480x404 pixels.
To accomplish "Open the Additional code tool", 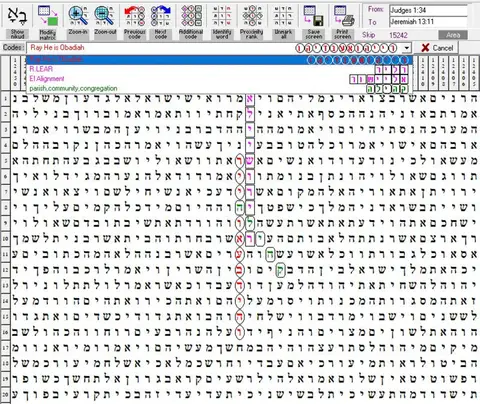I will point(191,15).
